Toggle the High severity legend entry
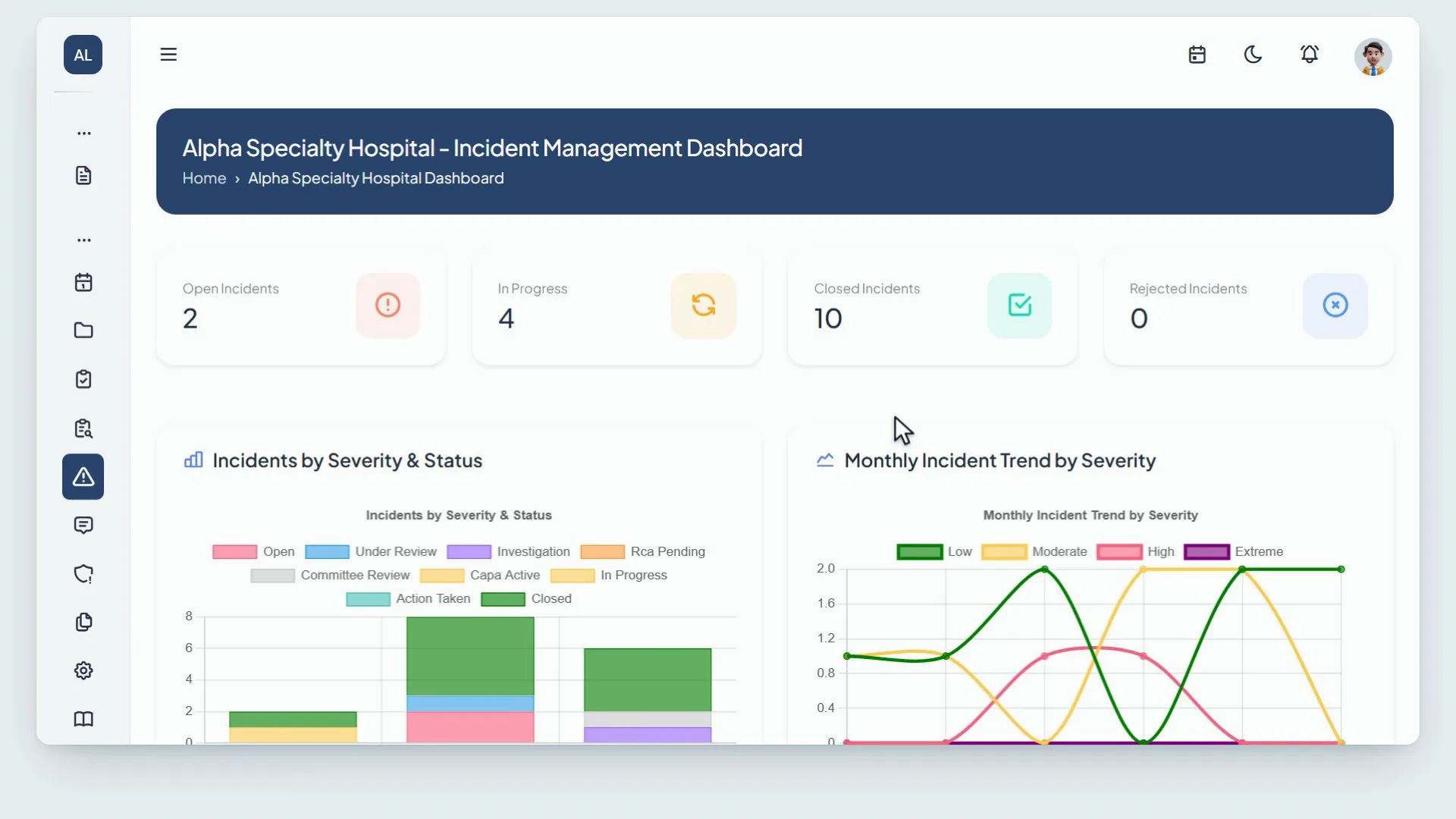Screen dimensions: 1456x819 click(x=1136, y=552)
